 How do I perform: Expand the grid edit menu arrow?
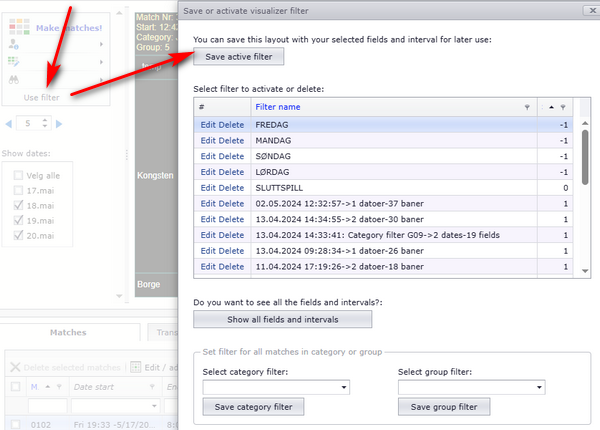[101, 62]
